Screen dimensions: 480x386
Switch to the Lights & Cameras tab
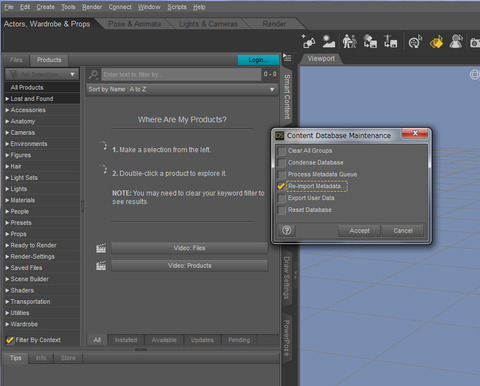[x=208, y=24]
